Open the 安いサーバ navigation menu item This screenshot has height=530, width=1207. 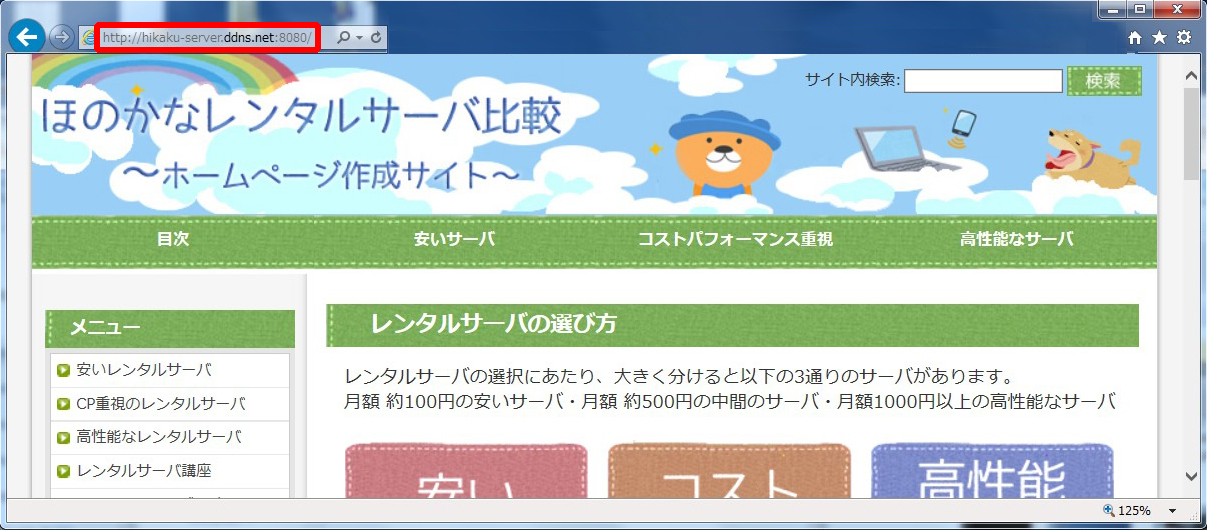click(x=454, y=239)
